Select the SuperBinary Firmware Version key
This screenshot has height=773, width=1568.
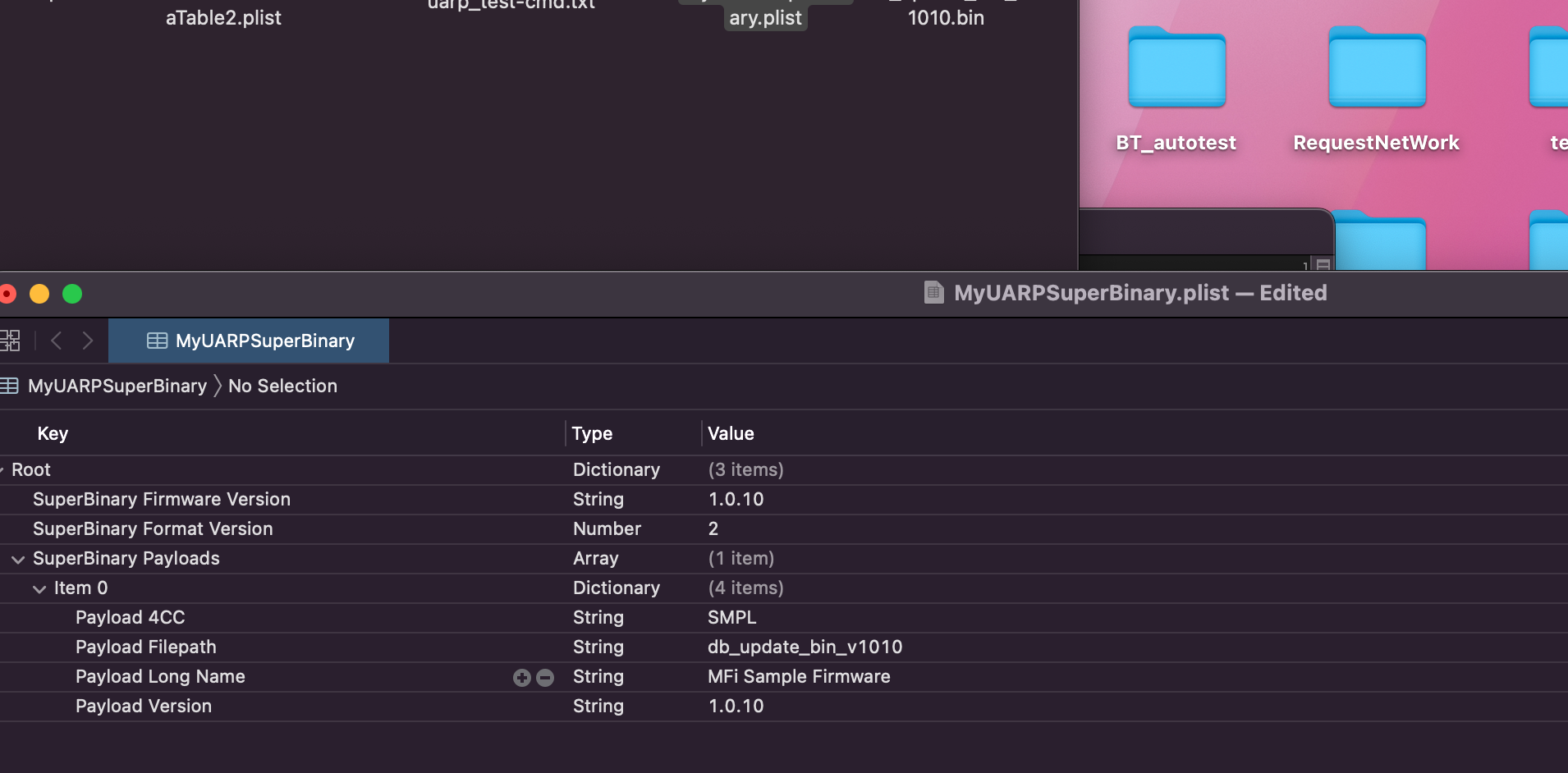pos(162,499)
